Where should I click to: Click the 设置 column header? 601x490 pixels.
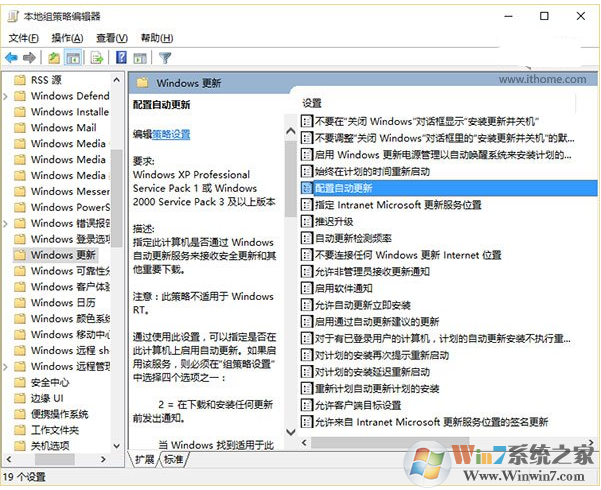pyautogui.click(x=312, y=103)
